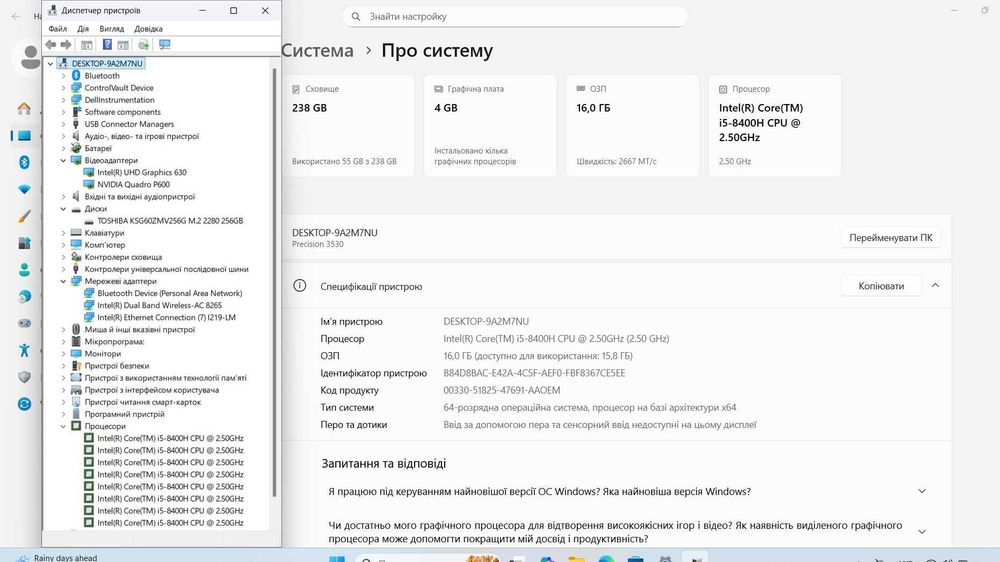Open the Дія menu

pyautogui.click(x=83, y=29)
